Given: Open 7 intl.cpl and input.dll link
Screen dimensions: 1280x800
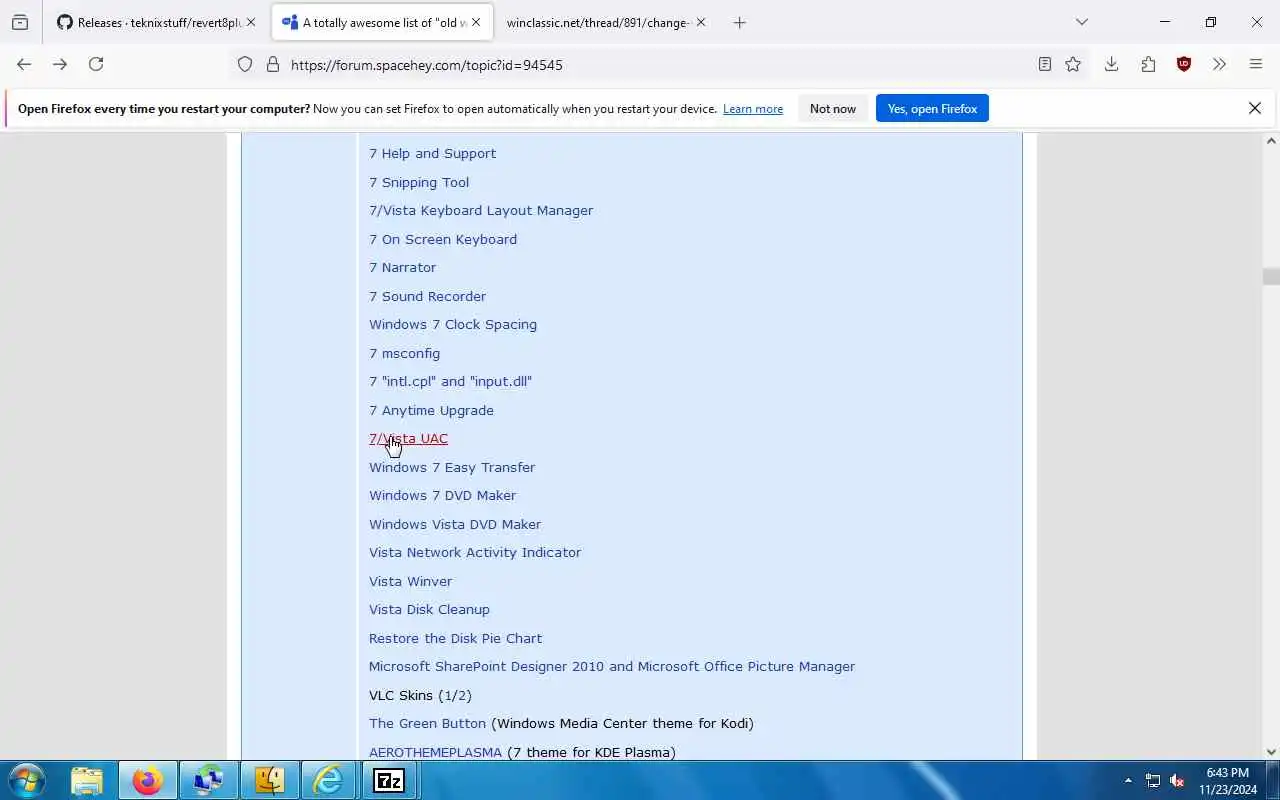Looking at the screenshot, I should click(x=450, y=381).
